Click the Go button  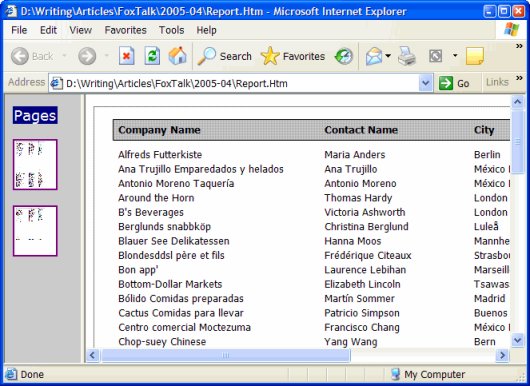pyautogui.click(x=455, y=83)
